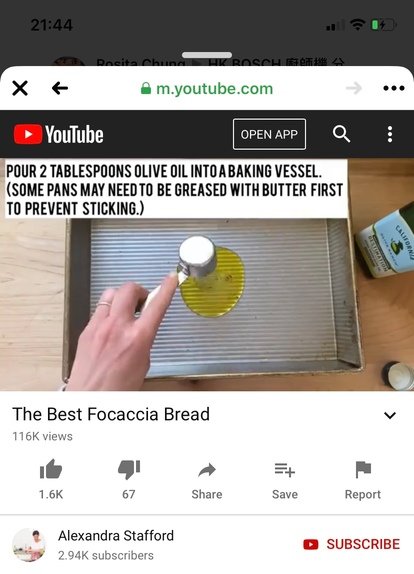Close the in-app browser with X
Image resolution: width=414 pixels, height=574 pixels.
tap(20, 88)
